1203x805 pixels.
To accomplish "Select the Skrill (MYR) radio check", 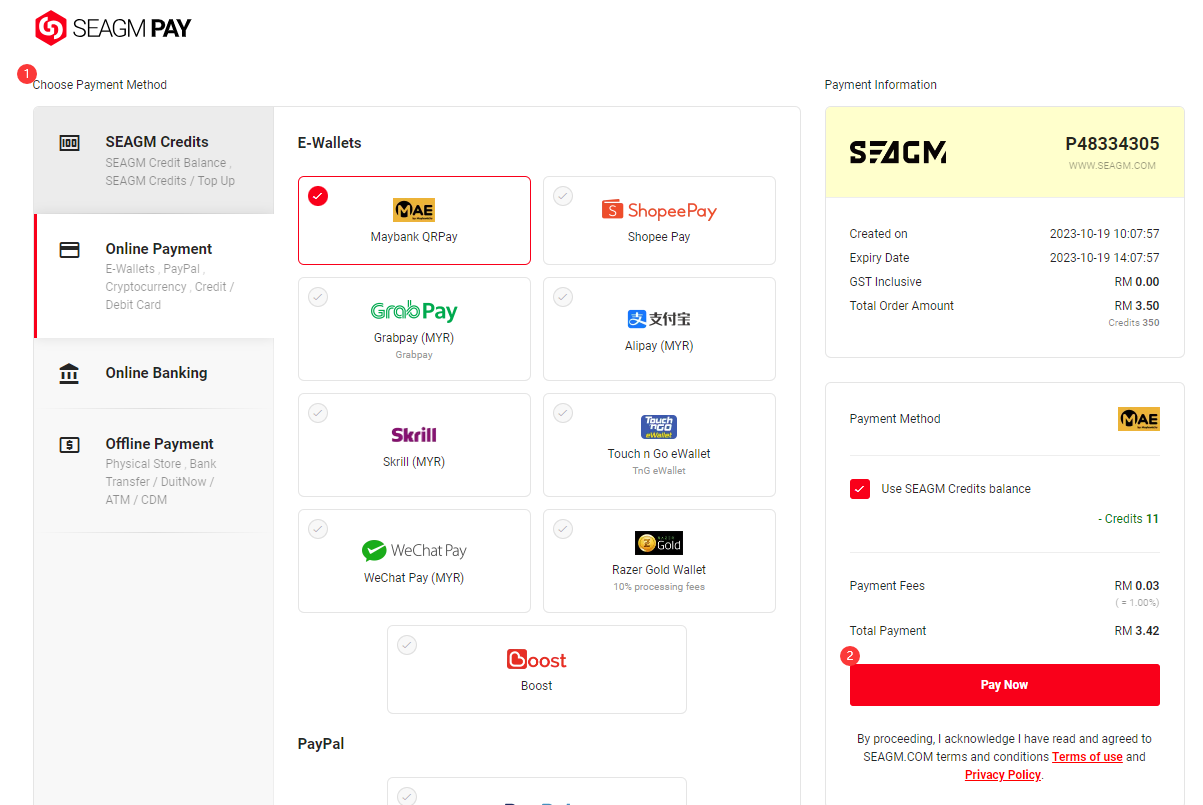I will (318, 413).
